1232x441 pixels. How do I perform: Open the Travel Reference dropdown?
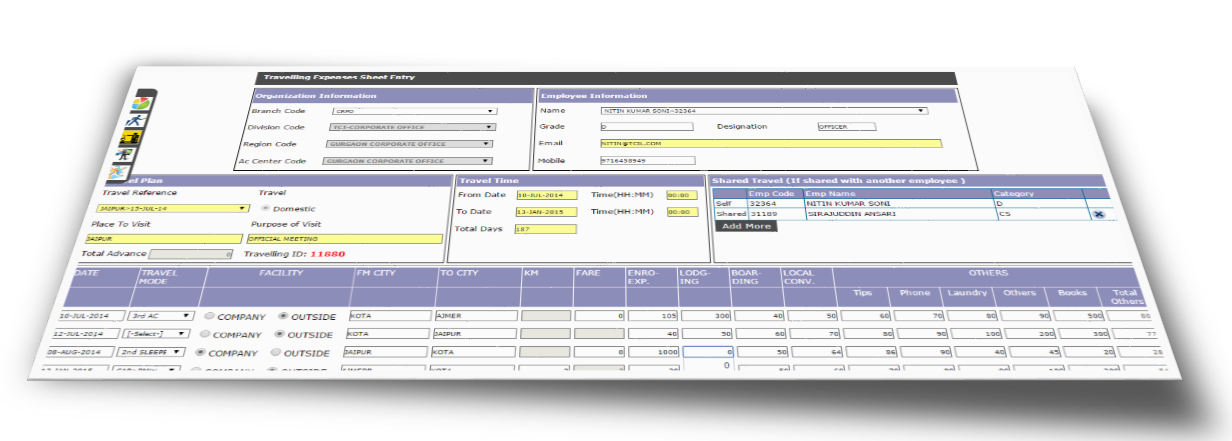[172, 208]
